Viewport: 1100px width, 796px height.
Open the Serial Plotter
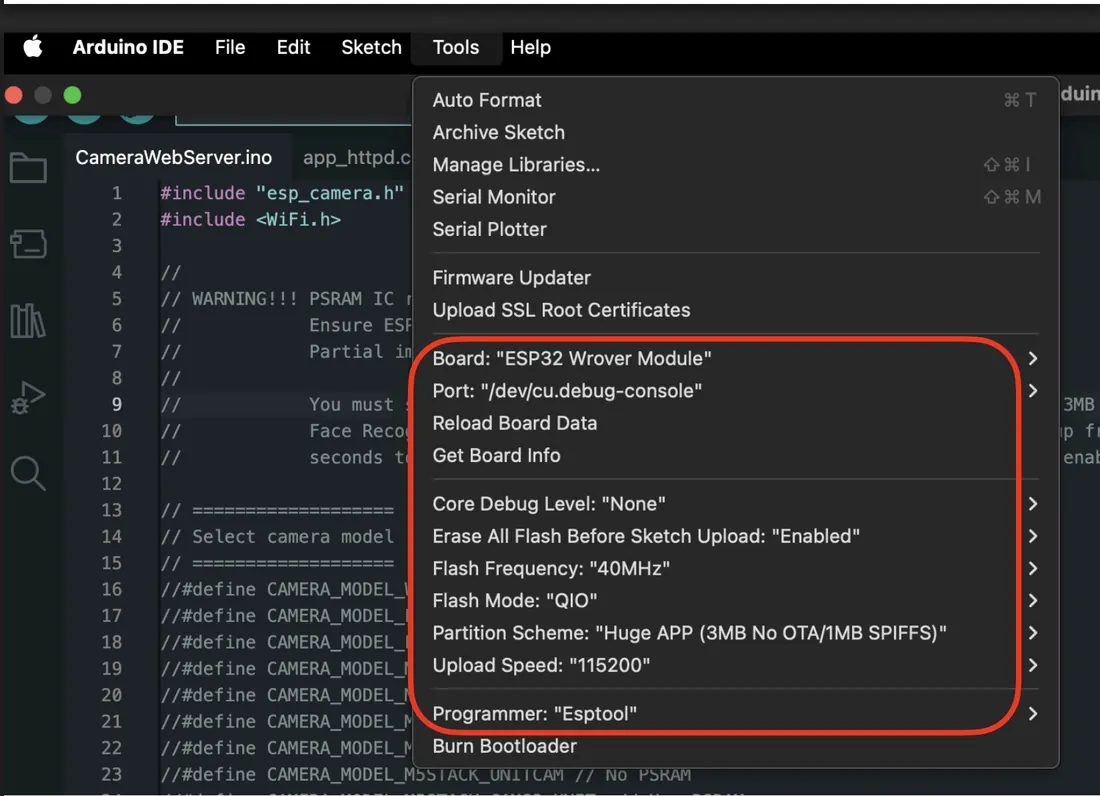[x=735, y=229]
